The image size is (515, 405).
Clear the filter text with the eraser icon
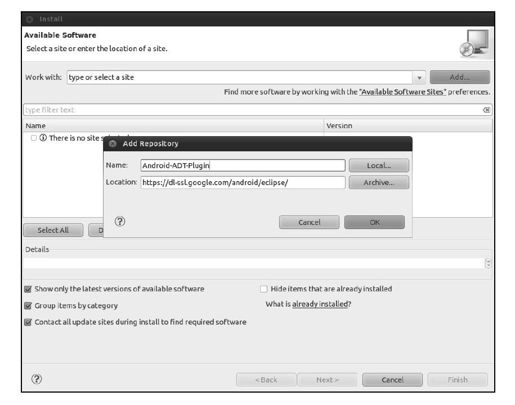tap(486, 110)
